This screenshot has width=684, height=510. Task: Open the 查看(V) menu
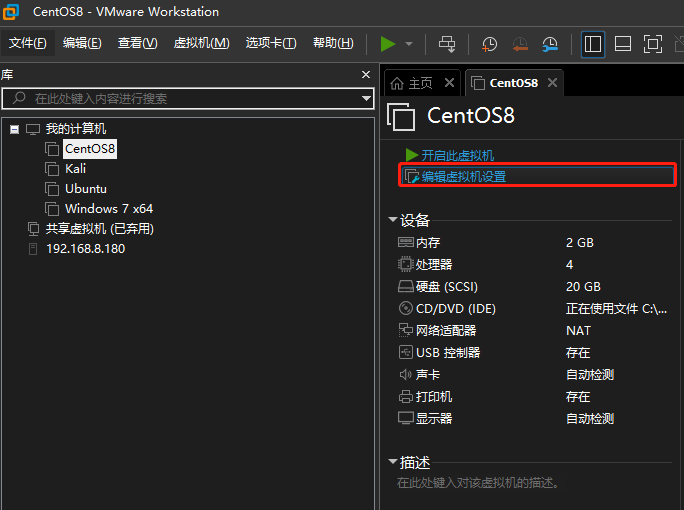coord(137,43)
